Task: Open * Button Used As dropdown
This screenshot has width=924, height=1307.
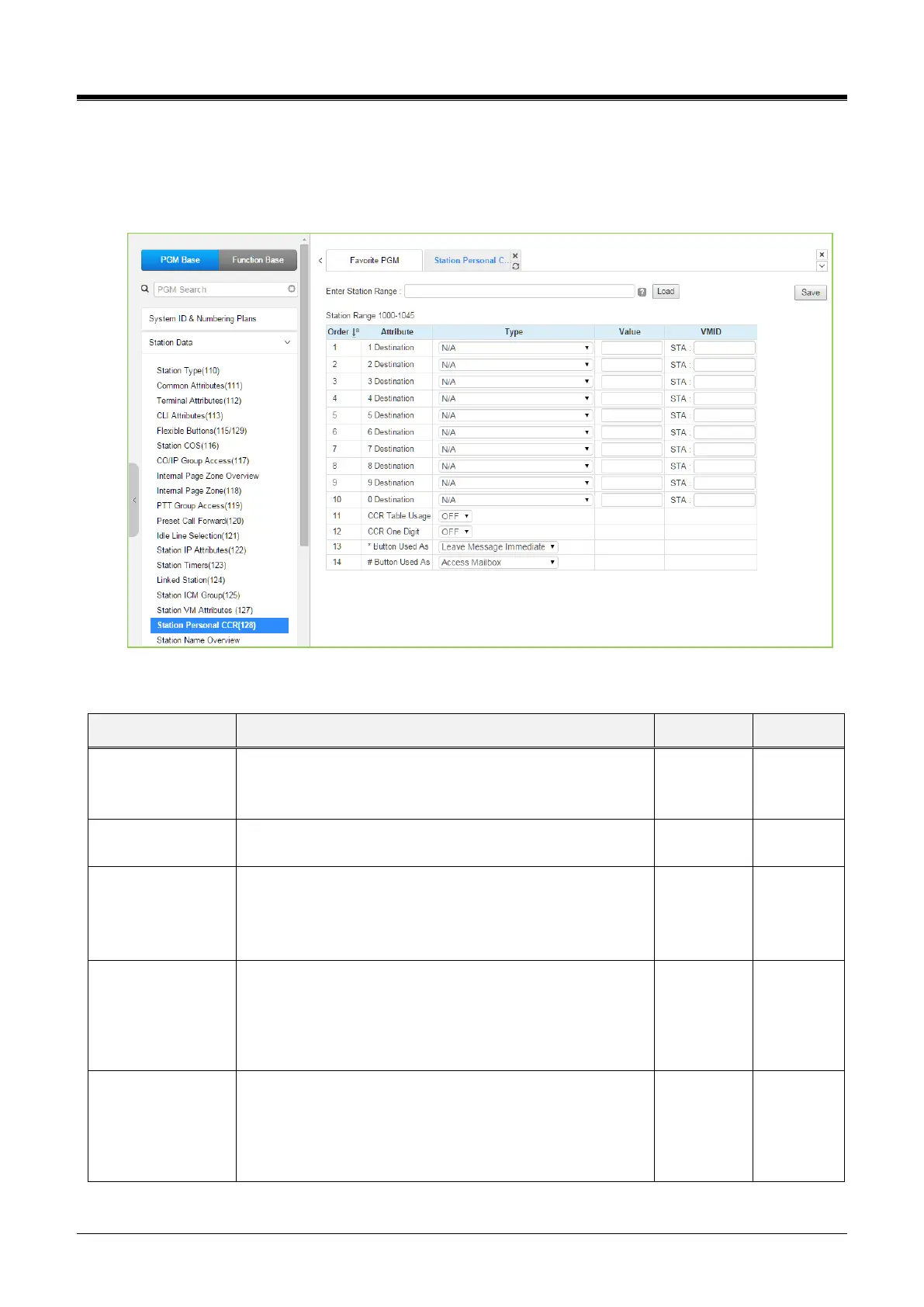Action: point(498,547)
